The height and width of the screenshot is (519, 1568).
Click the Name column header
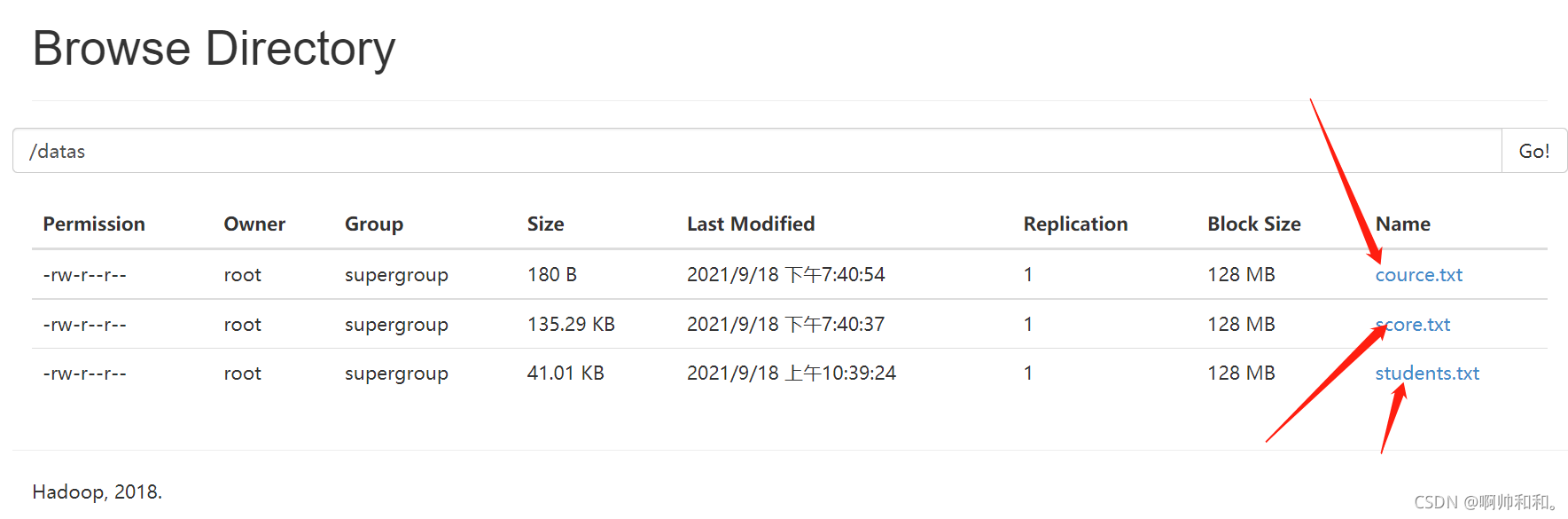pos(1402,224)
